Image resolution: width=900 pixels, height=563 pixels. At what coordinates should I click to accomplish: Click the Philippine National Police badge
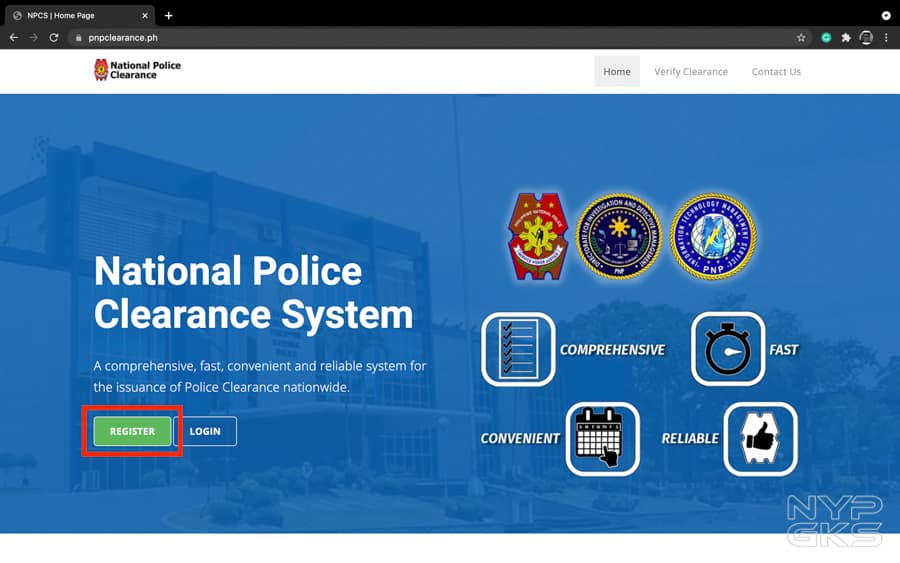(x=539, y=236)
